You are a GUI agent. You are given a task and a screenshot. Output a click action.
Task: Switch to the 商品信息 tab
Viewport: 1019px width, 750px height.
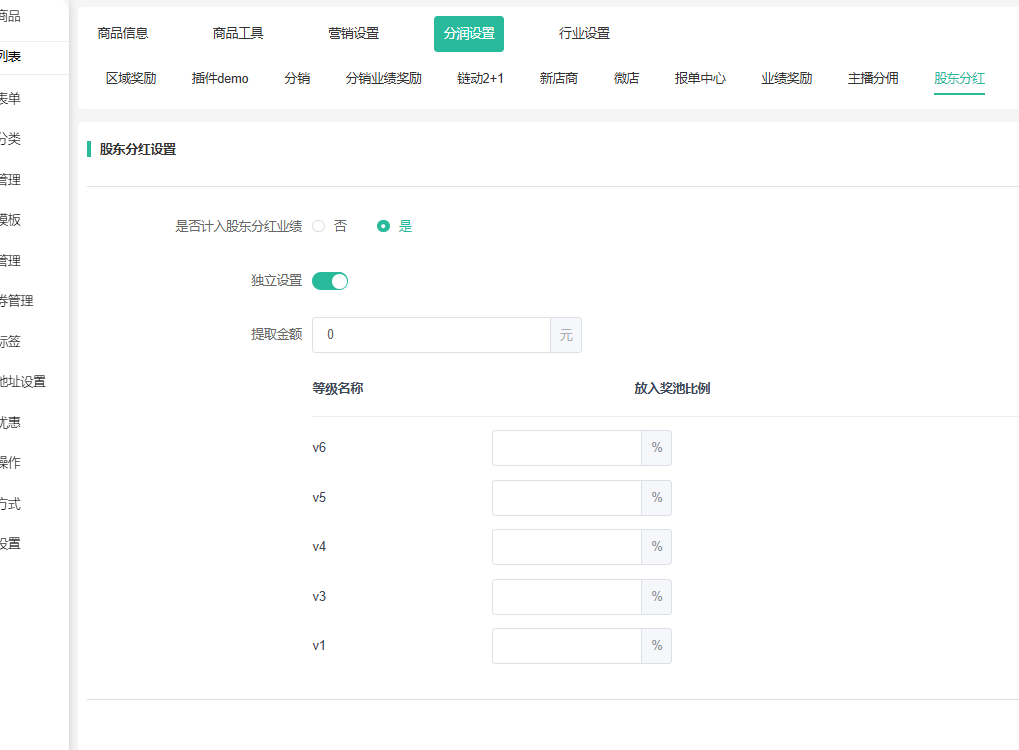[123, 33]
